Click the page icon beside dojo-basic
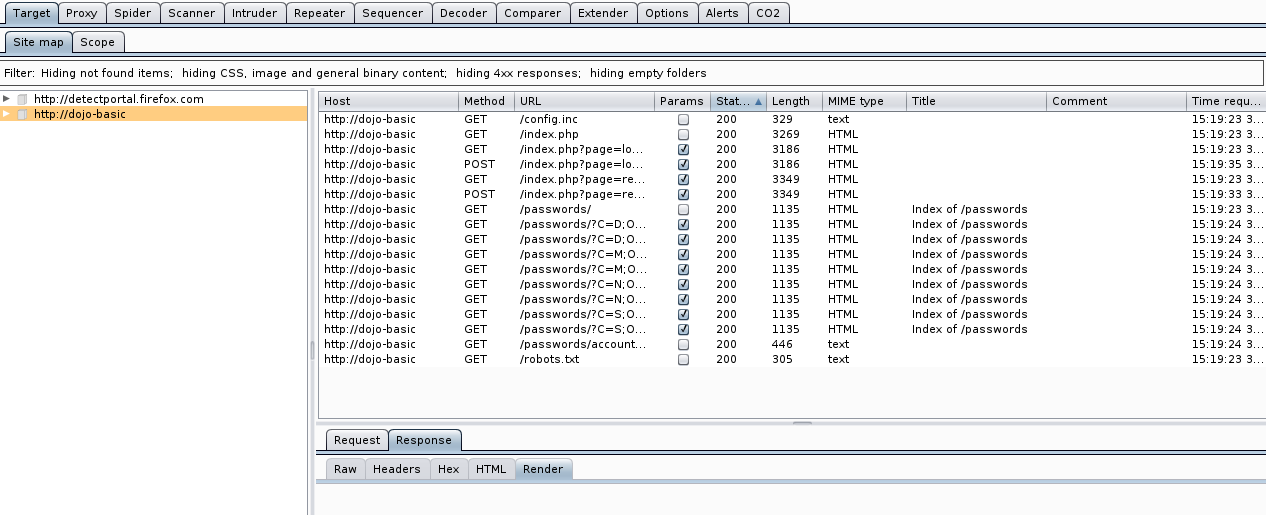The height and width of the screenshot is (515, 1266). (x=22, y=114)
